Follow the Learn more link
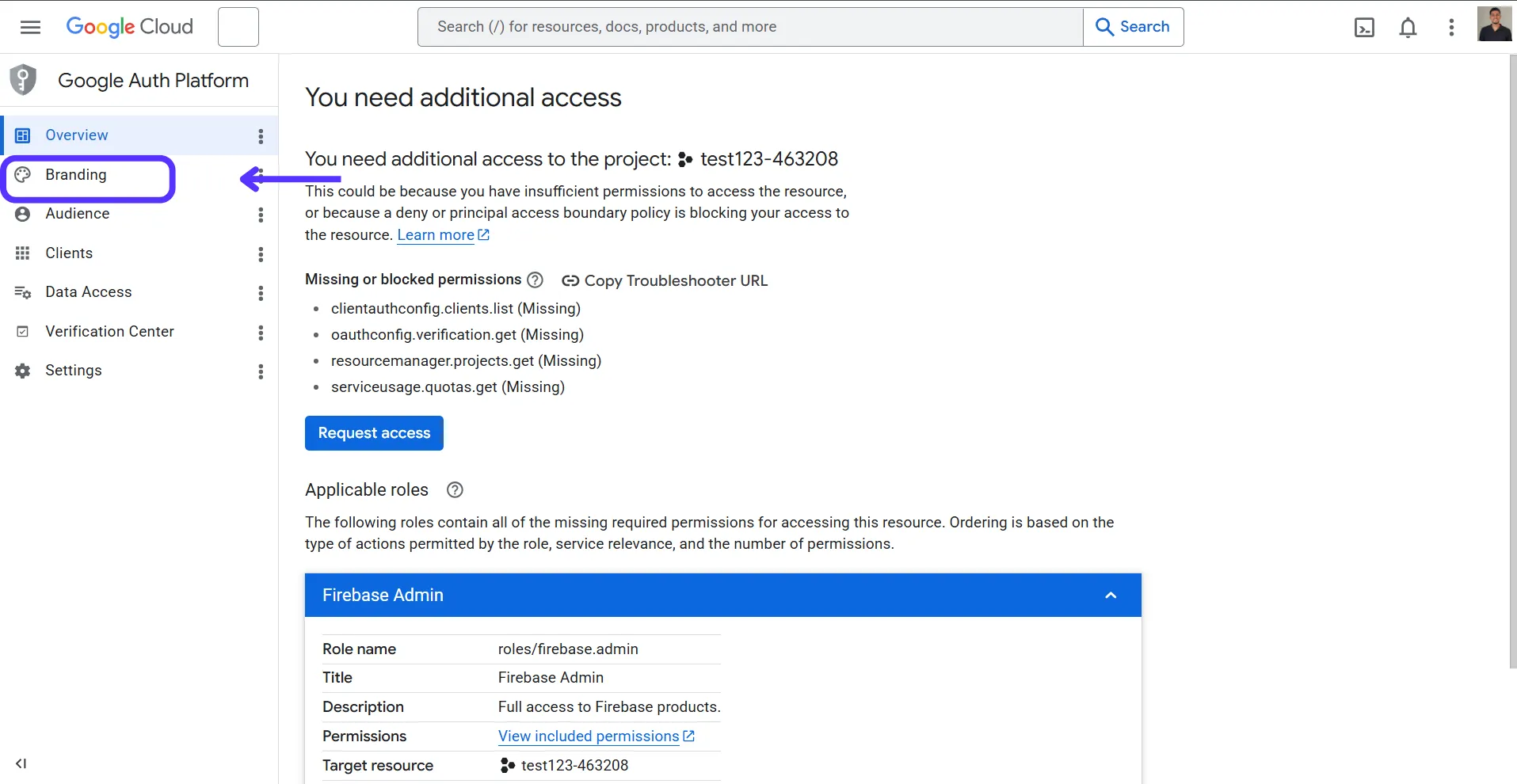Viewport: 1517px width, 784px height. click(443, 235)
